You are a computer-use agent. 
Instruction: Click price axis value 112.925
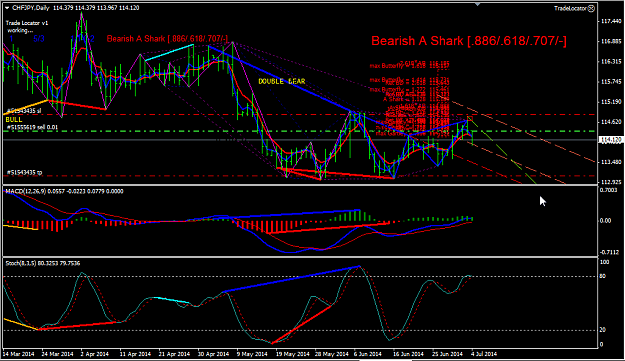[610, 182]
